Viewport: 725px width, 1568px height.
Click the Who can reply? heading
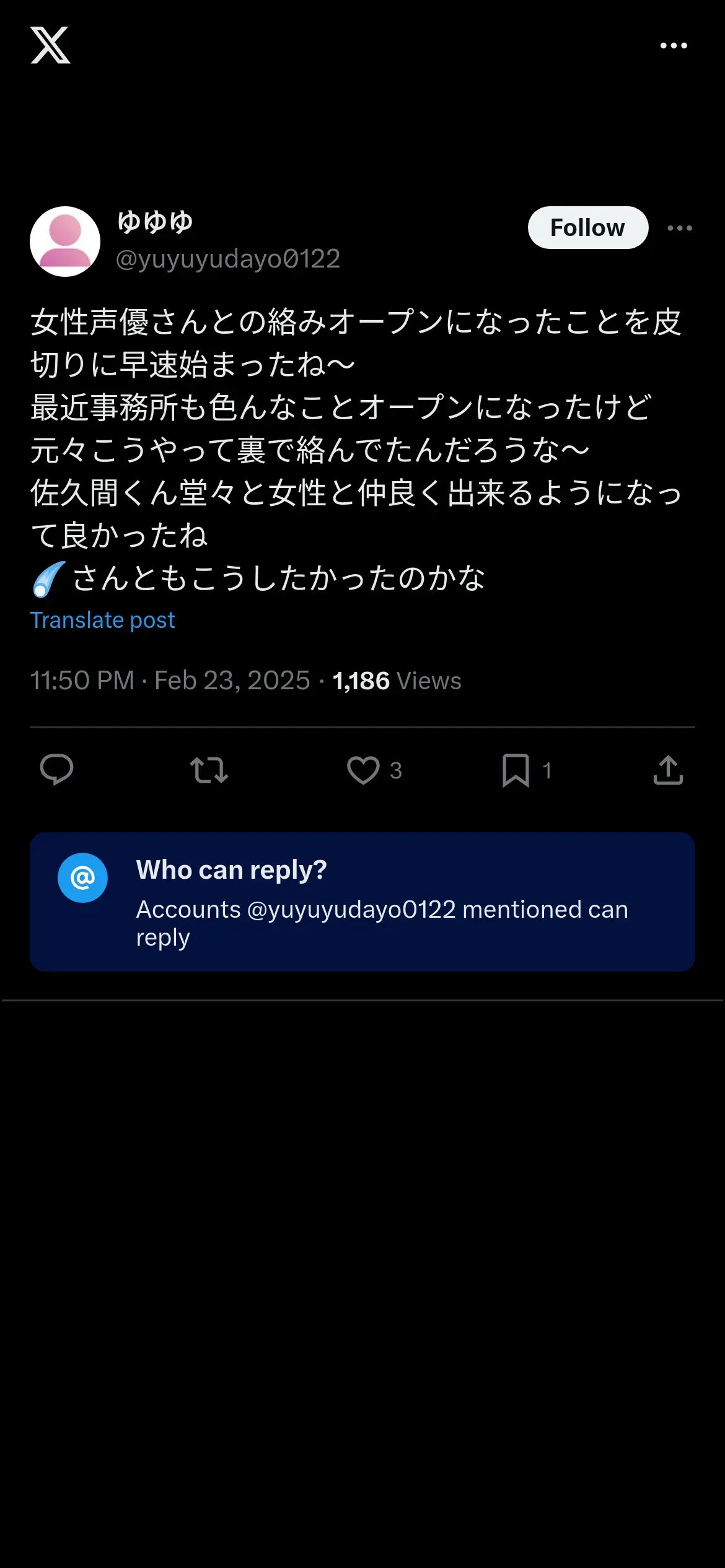tap(231, 870)
